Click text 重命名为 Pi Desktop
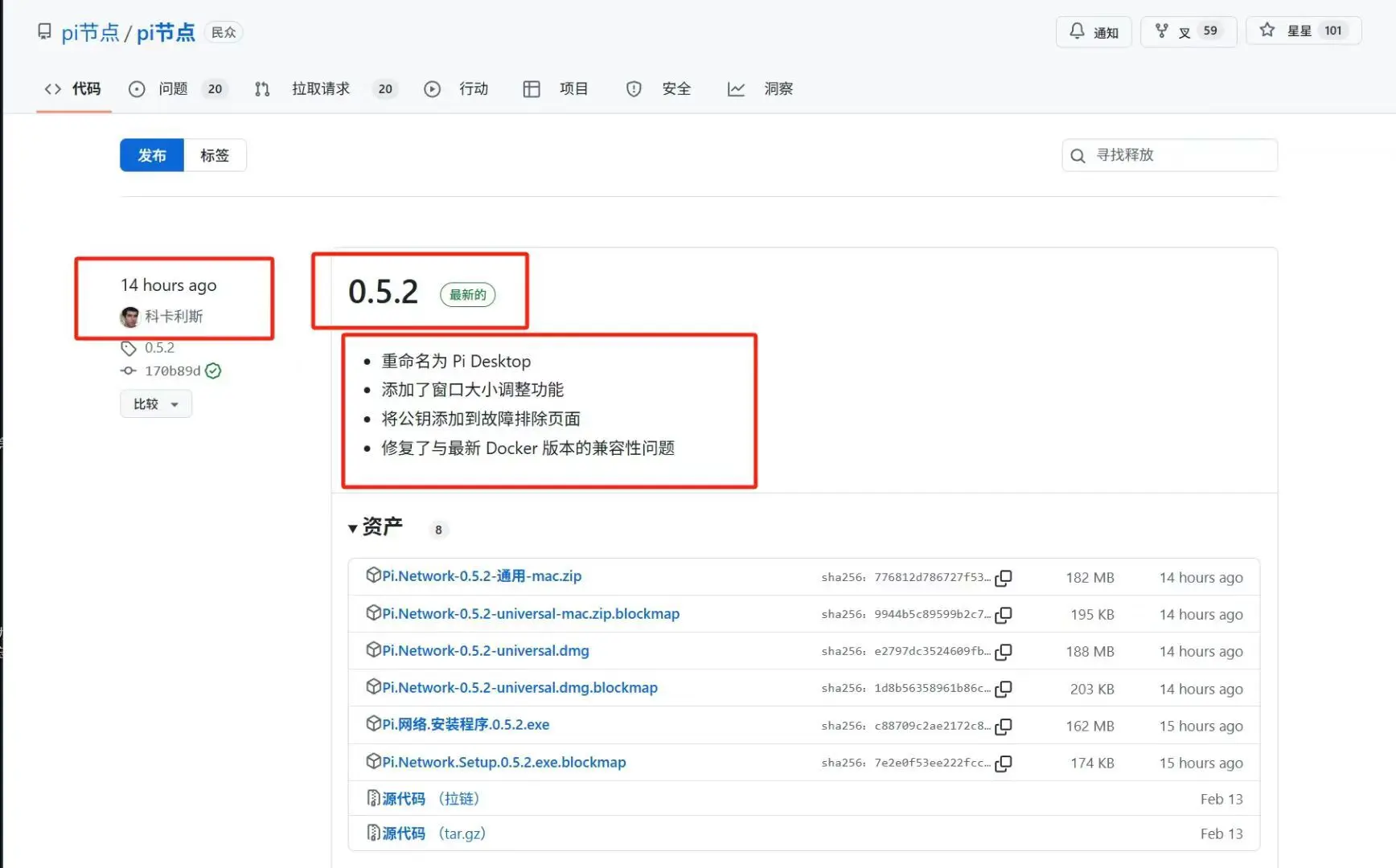This screenshot has height=868, width=1396. pos(456,361)
